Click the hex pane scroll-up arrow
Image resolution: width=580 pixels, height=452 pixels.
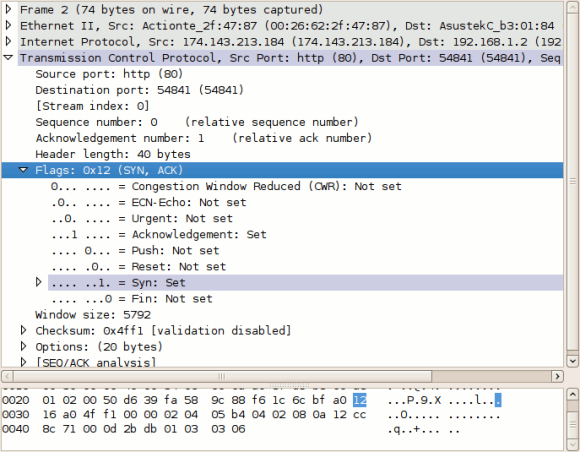(x=572, y=394)
